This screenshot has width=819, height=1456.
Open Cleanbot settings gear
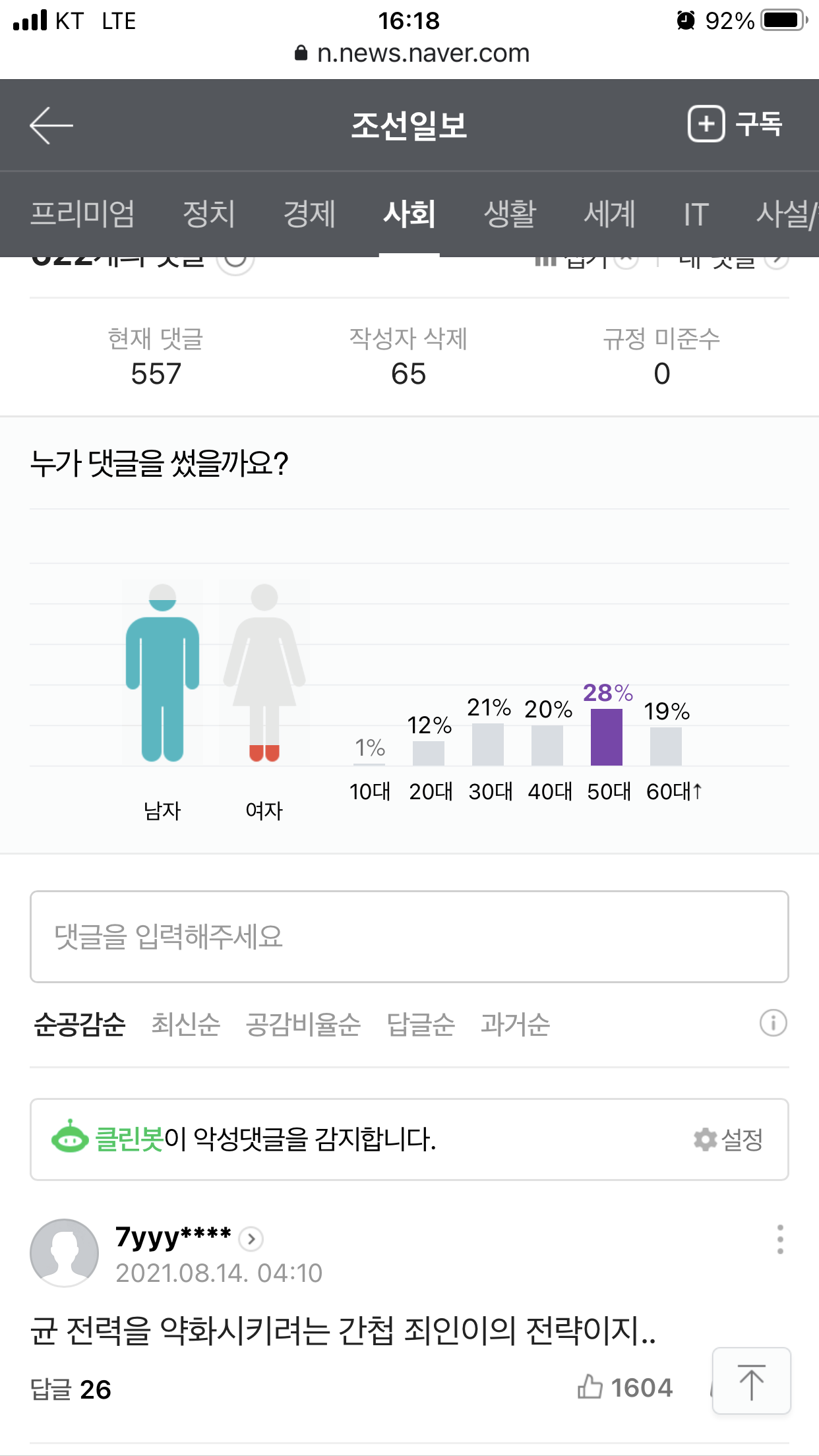pos(706,1139)
